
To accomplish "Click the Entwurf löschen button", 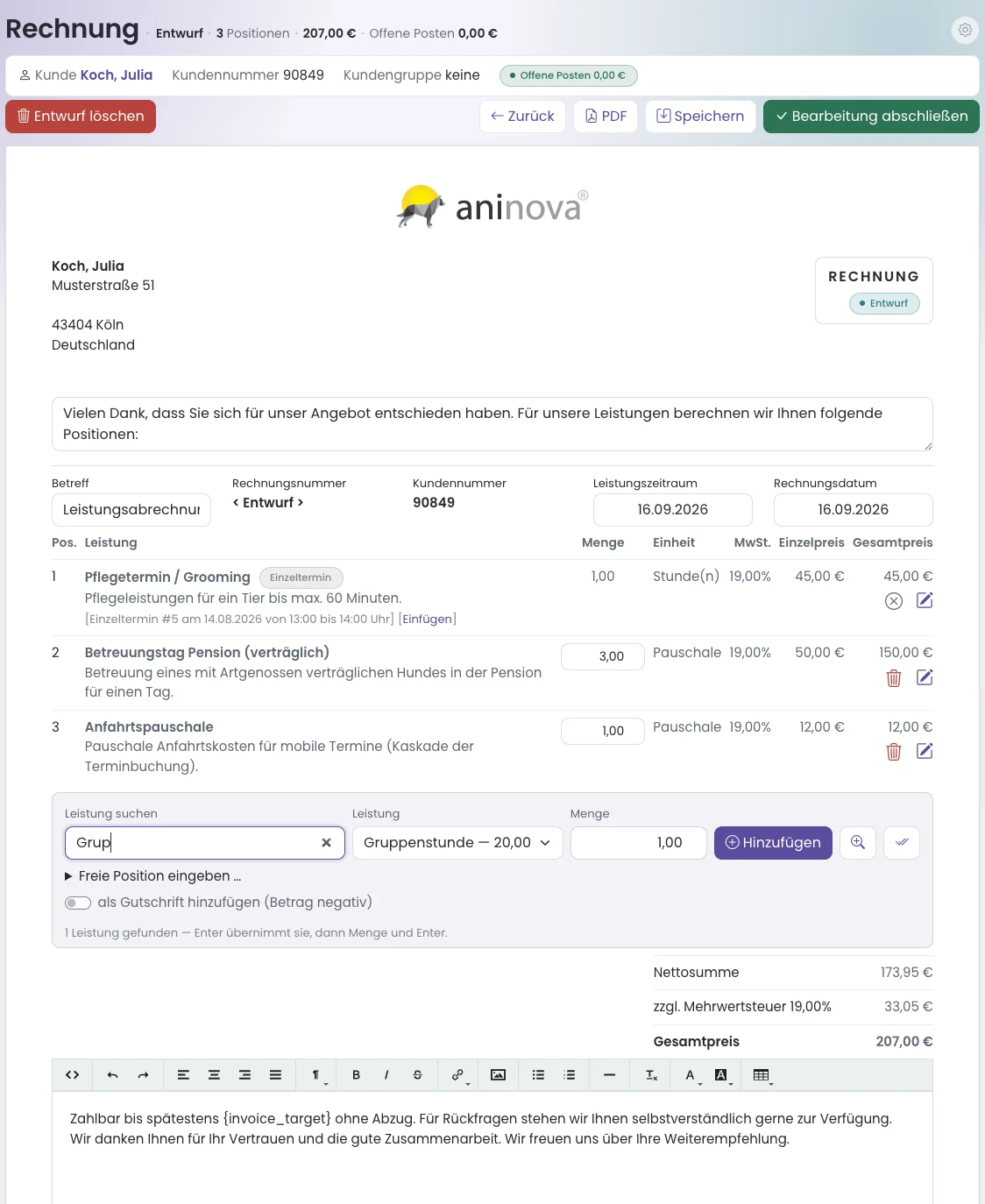I will tap(81, 117).
